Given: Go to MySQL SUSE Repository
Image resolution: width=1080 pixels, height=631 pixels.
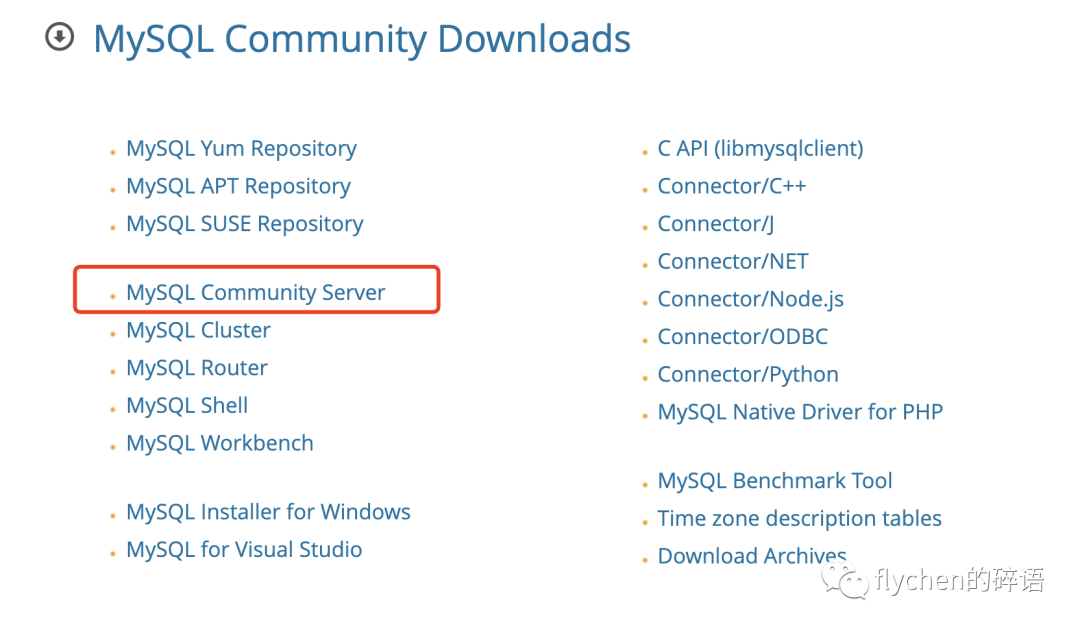Looking at the screenshot, I should (x=245, y=224).
